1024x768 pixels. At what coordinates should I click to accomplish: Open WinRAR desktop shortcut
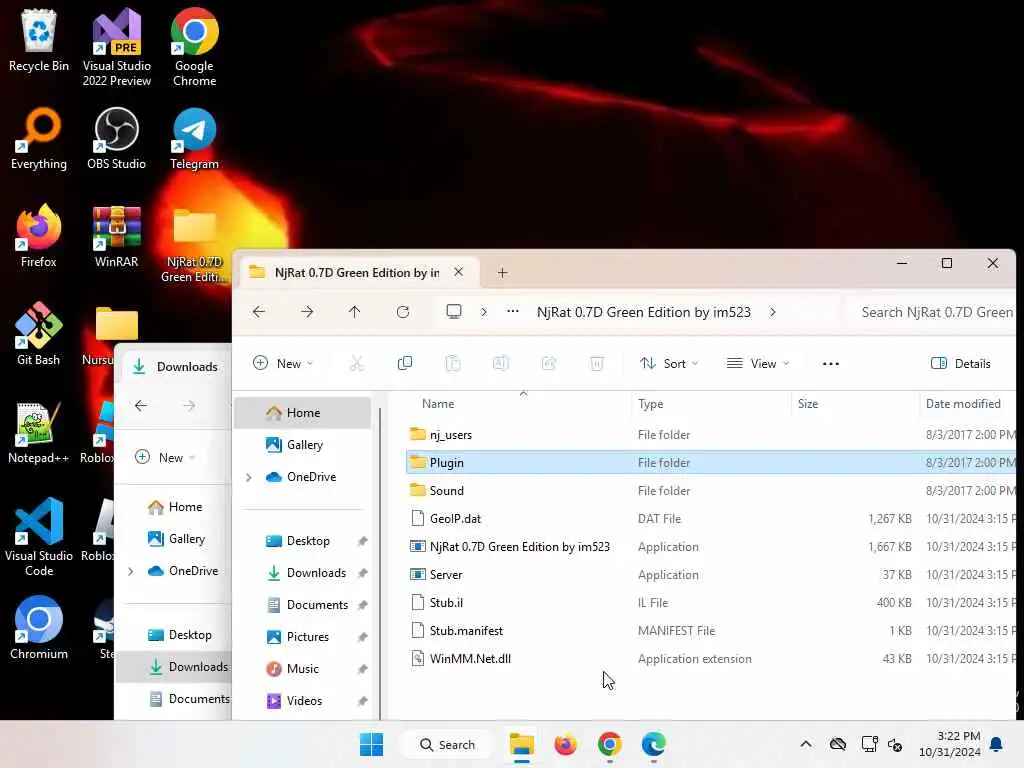[116, 236]
